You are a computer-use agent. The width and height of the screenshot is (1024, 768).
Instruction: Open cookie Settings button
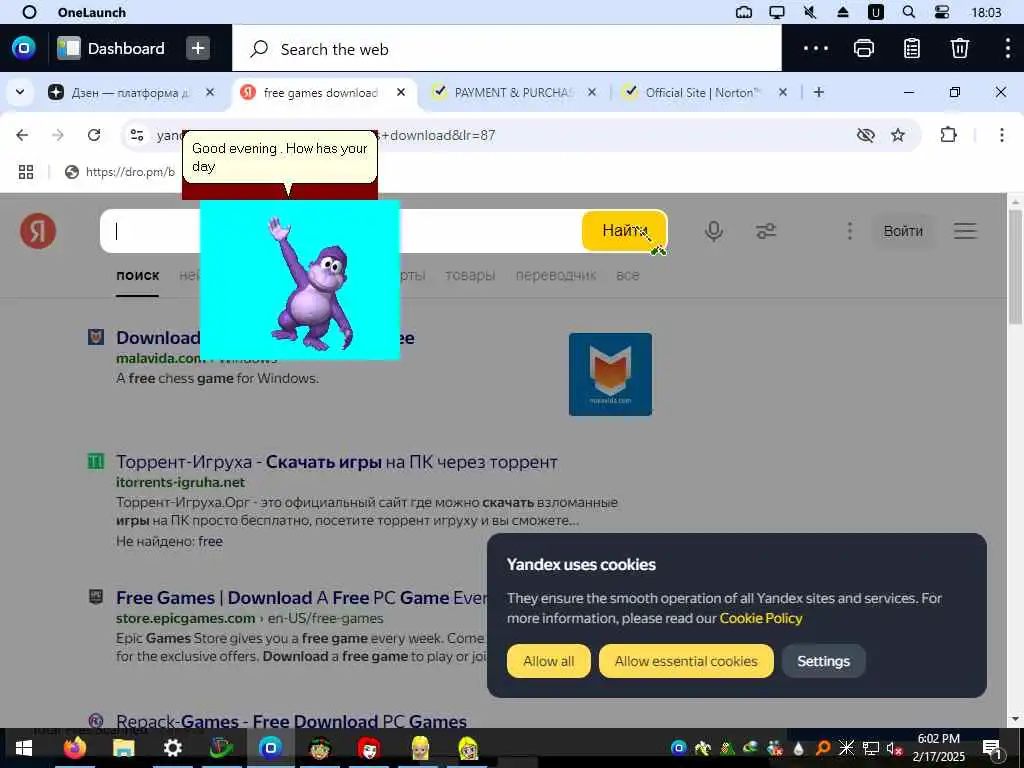coord(824,661)
